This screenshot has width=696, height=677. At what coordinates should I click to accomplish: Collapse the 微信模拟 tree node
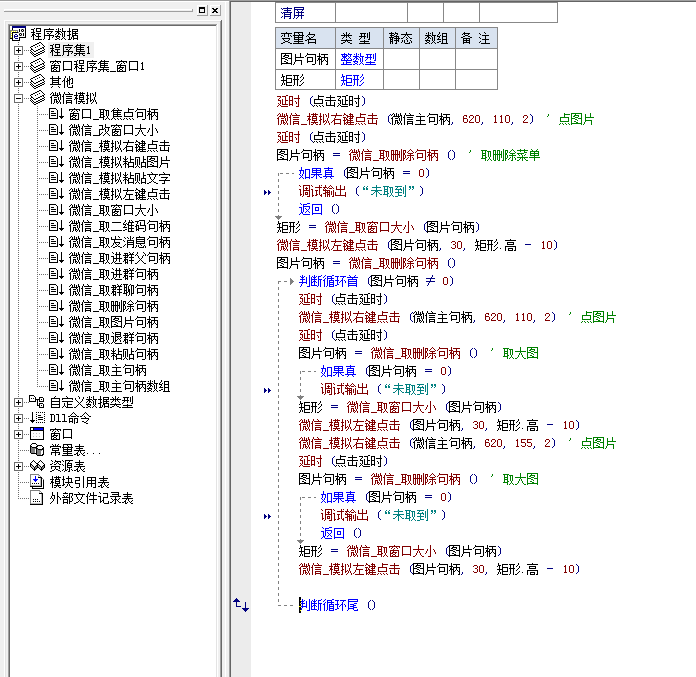18,98
